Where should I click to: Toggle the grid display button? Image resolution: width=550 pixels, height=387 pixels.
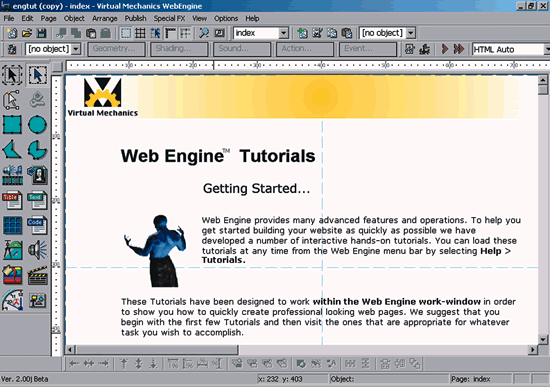coord(140,33)
